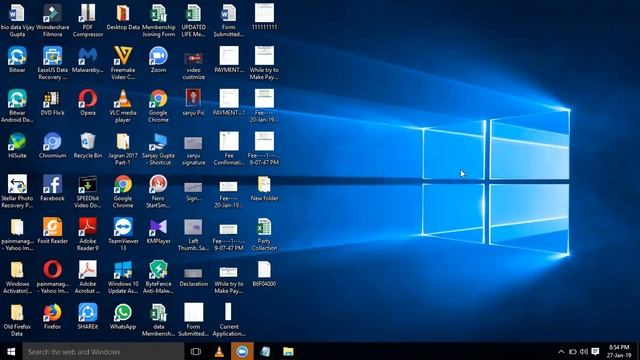Screen dimensions: 640x360
Task: Open the volume control in system tray
Action: tap(584, 351)
